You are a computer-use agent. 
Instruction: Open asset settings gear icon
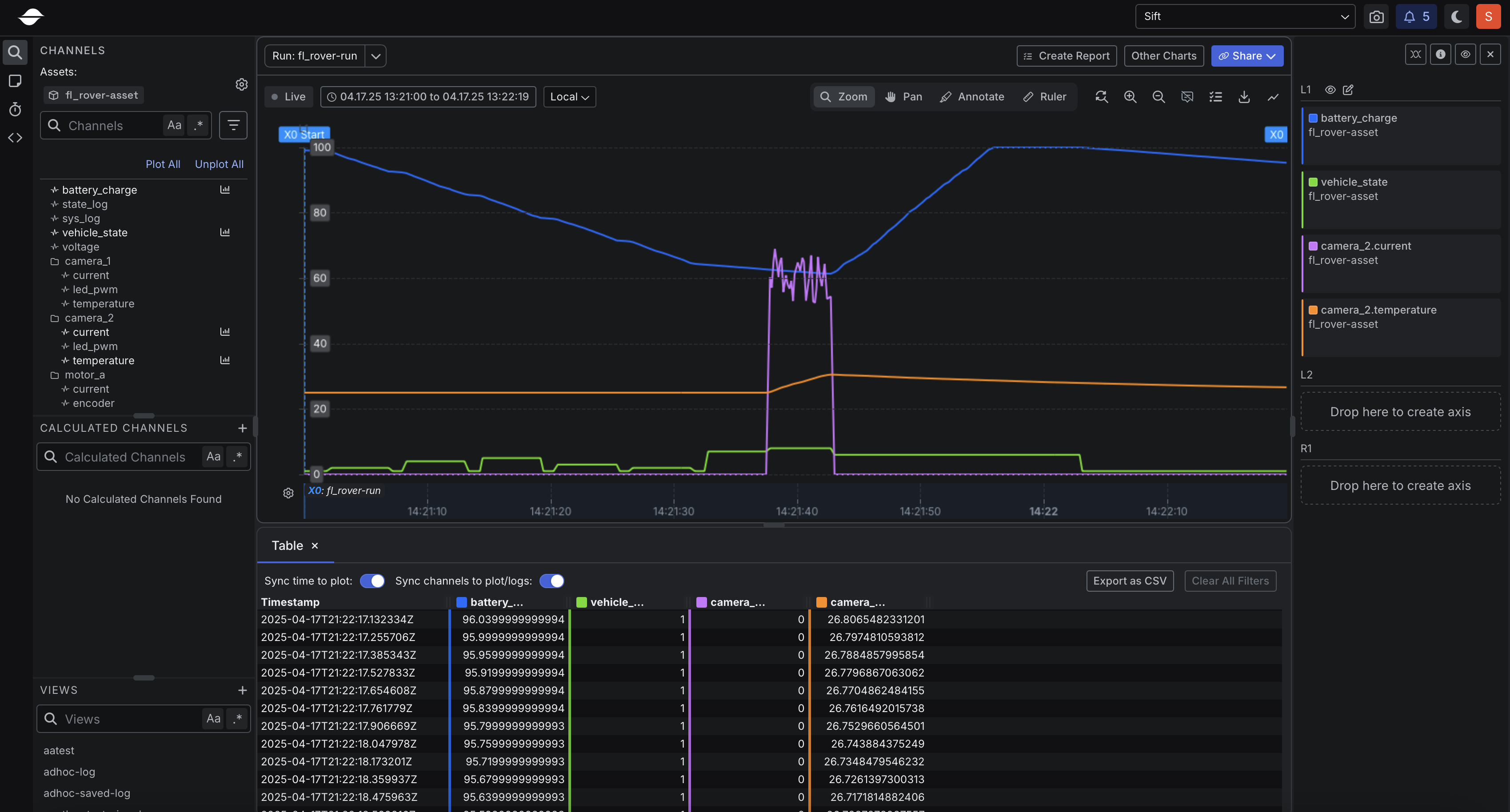point(241,84)
